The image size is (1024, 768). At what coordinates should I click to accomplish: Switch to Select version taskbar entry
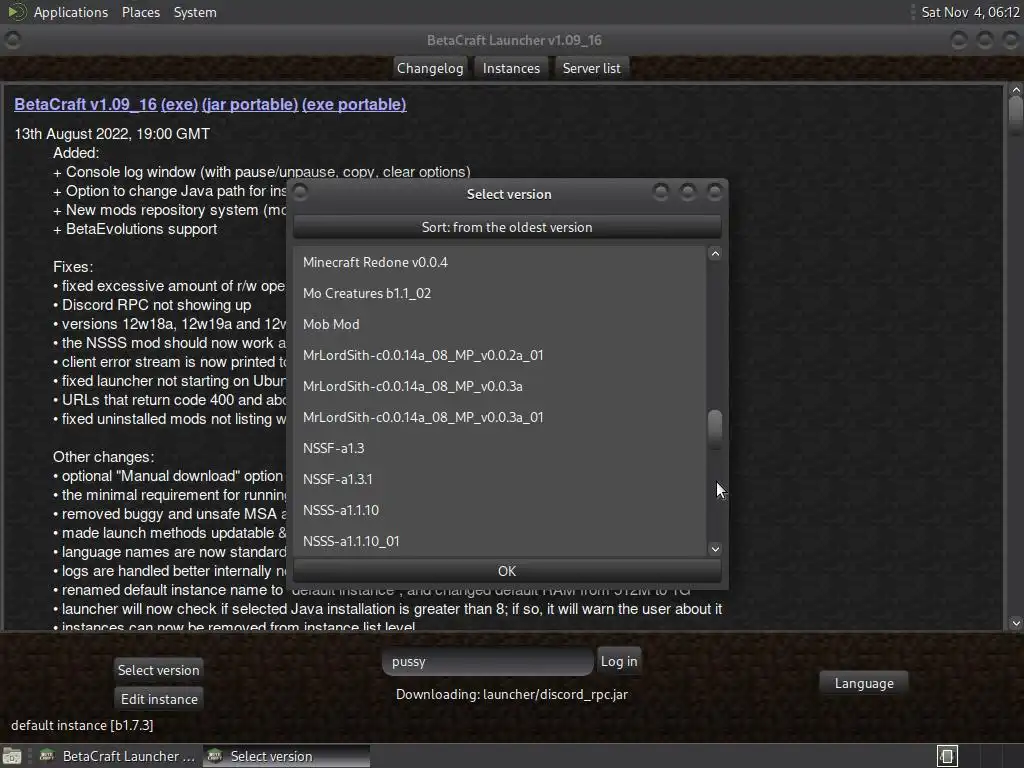(286, 756)
